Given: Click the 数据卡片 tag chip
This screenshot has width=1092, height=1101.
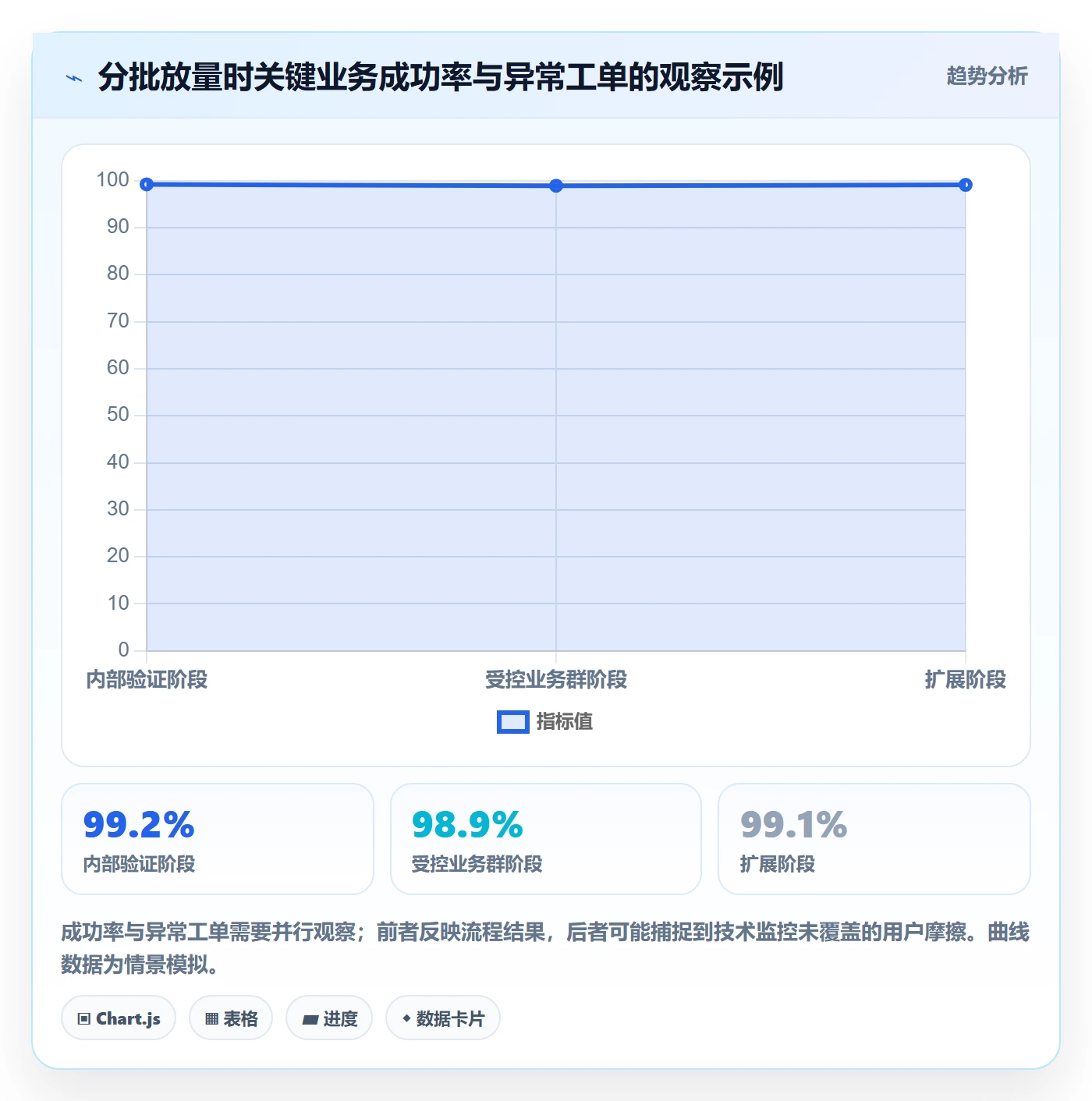Looking at the screenshot, I should pyautogui.click(x=443, y=1018).
